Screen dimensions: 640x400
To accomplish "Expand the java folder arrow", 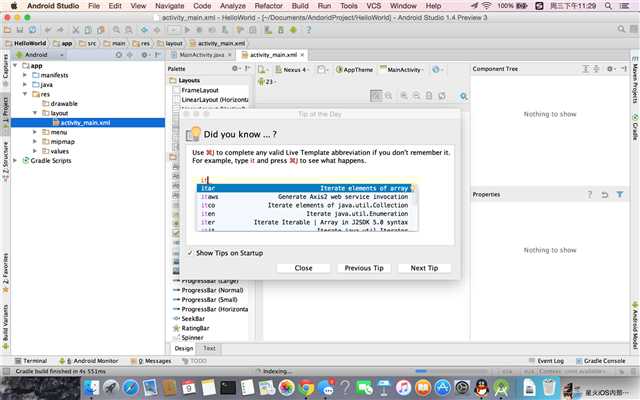I will point(25,84).
